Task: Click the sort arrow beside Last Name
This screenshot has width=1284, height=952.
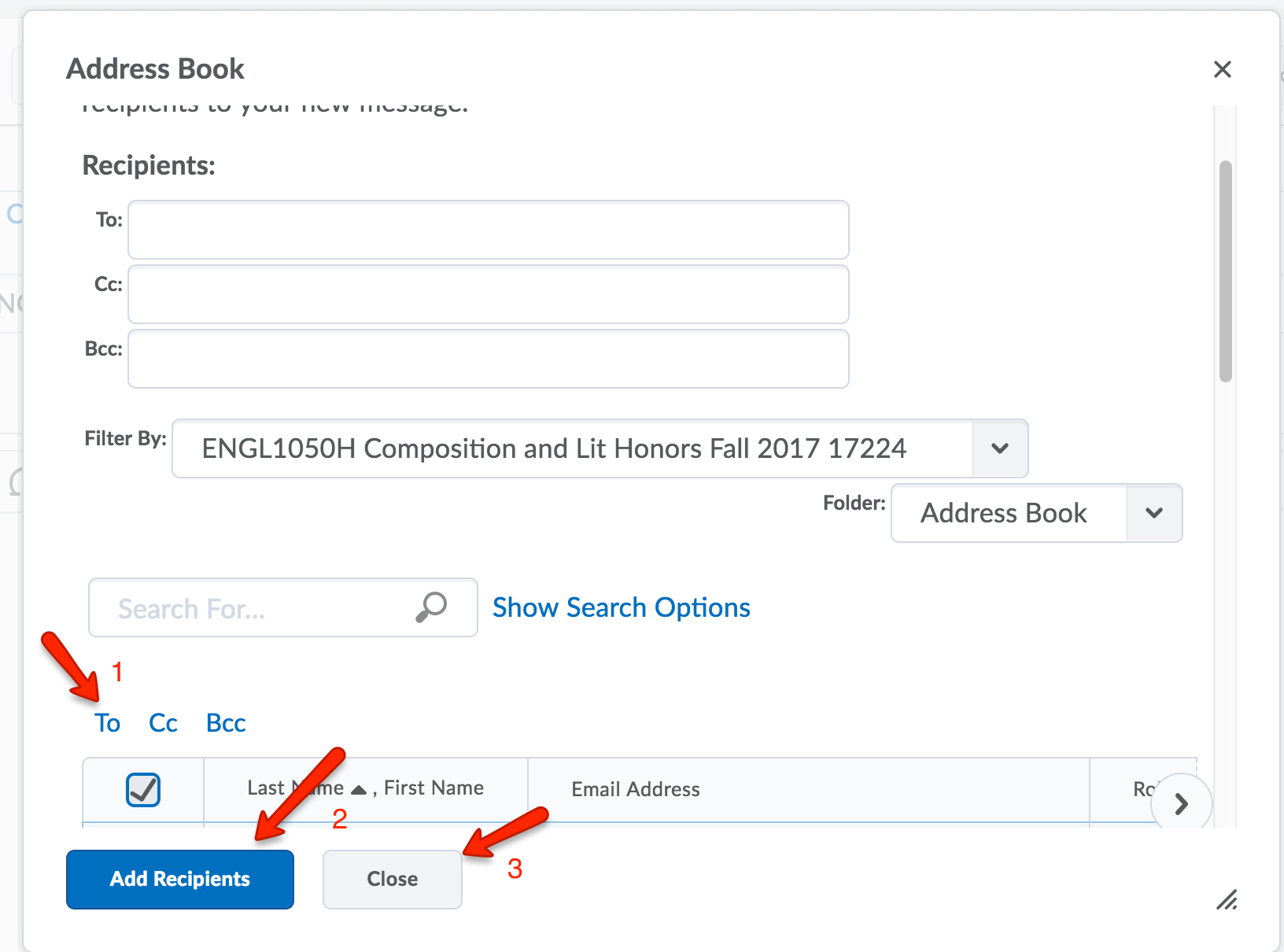Action: pyautogui.click(x=359, y=789)
